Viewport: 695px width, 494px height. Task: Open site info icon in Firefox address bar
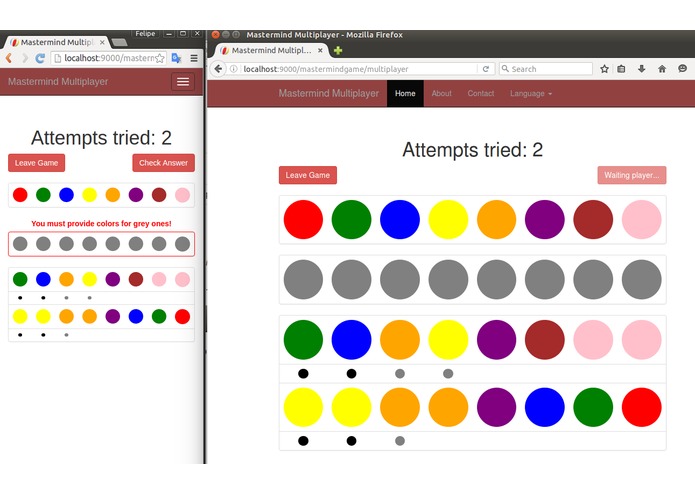[234, 69]
